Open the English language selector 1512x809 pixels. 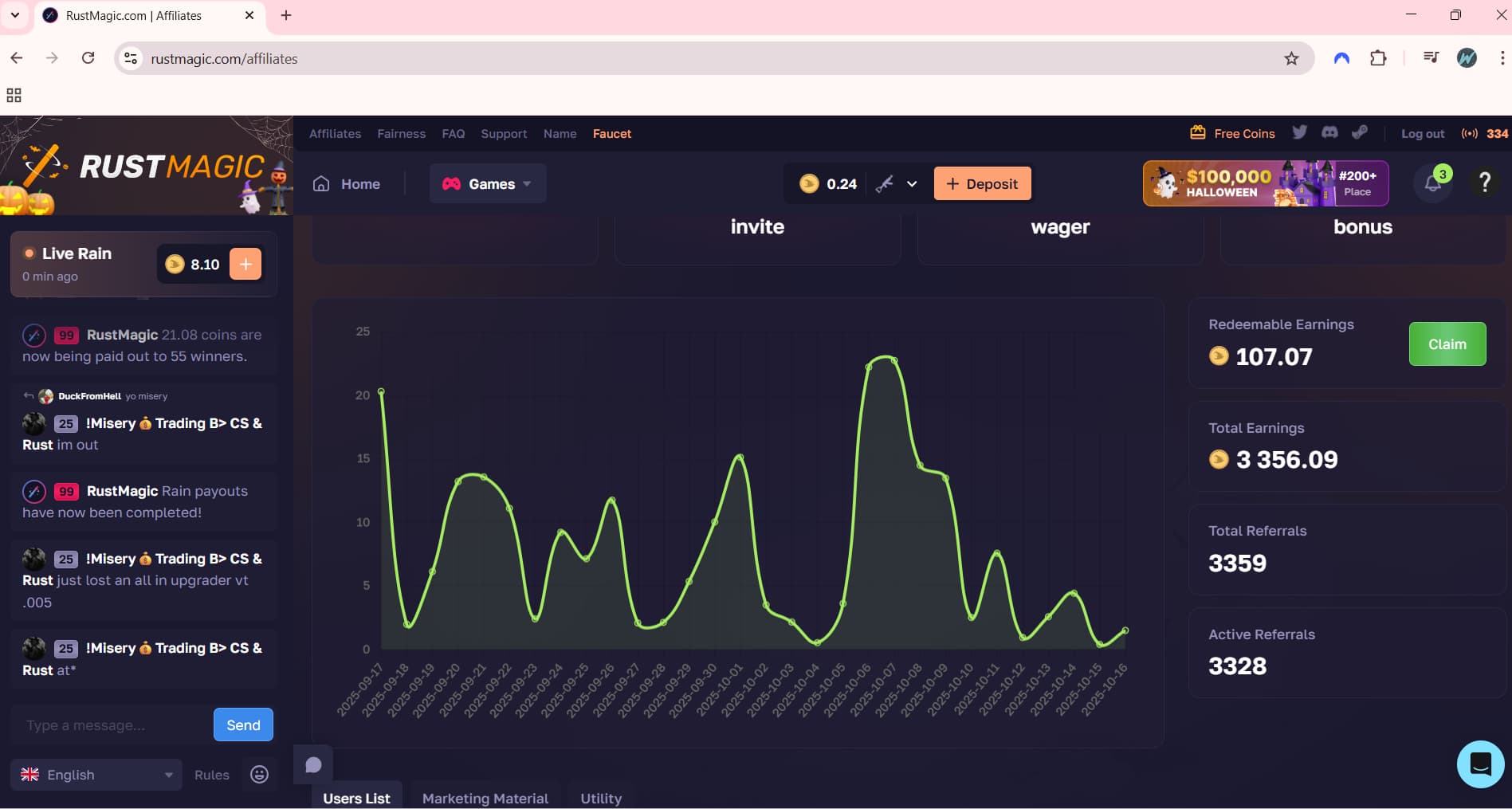(x=96, y=775)
